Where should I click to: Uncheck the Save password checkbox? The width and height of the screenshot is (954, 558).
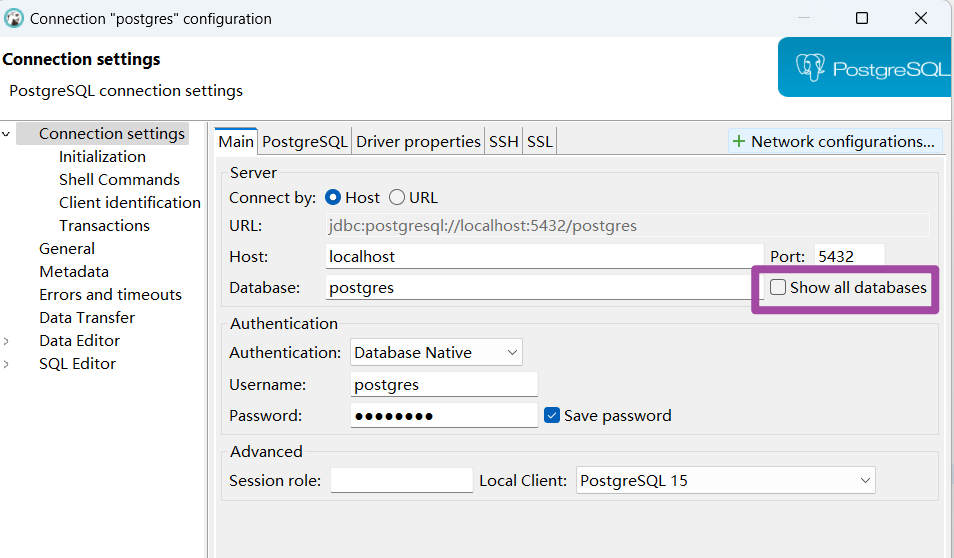tap(552, 415)
